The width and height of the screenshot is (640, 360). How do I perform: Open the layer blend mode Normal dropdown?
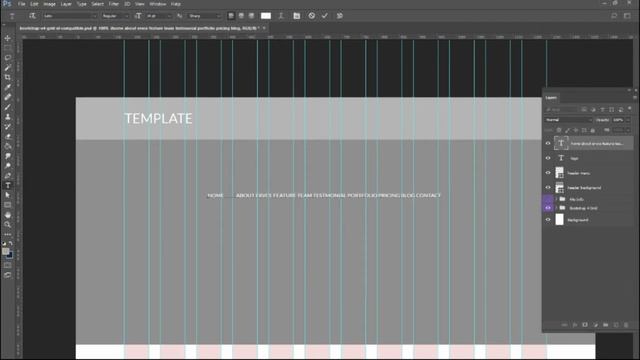point(569,120)
